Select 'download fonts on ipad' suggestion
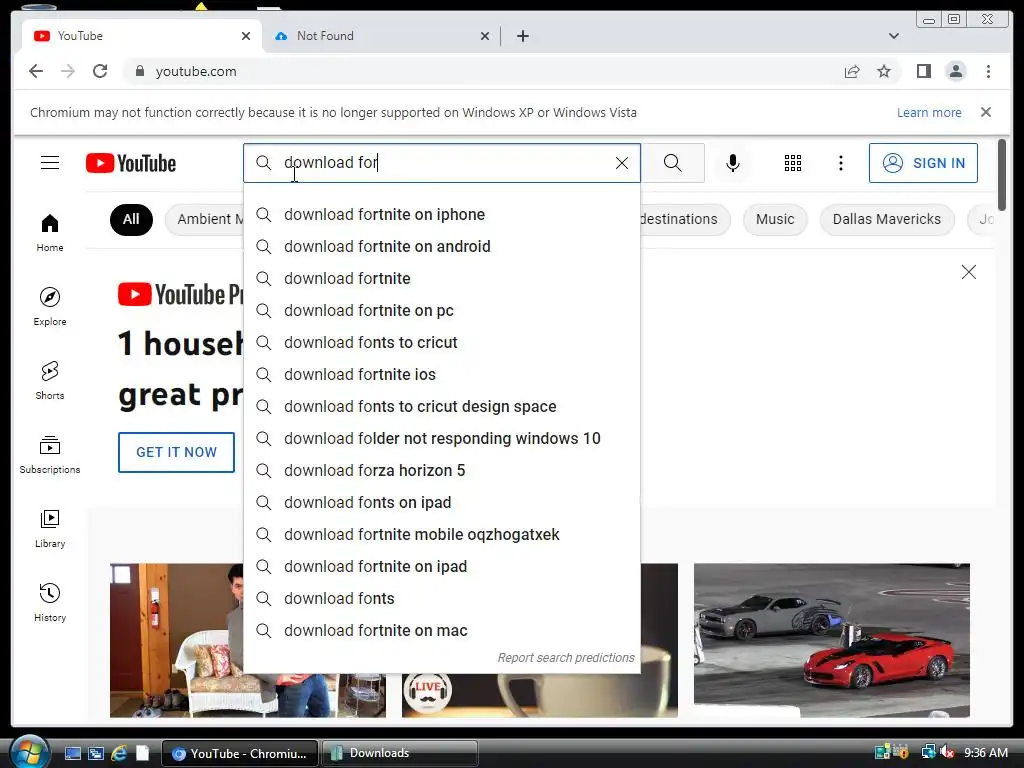The image size is (1024, 768). click(442, 502)
